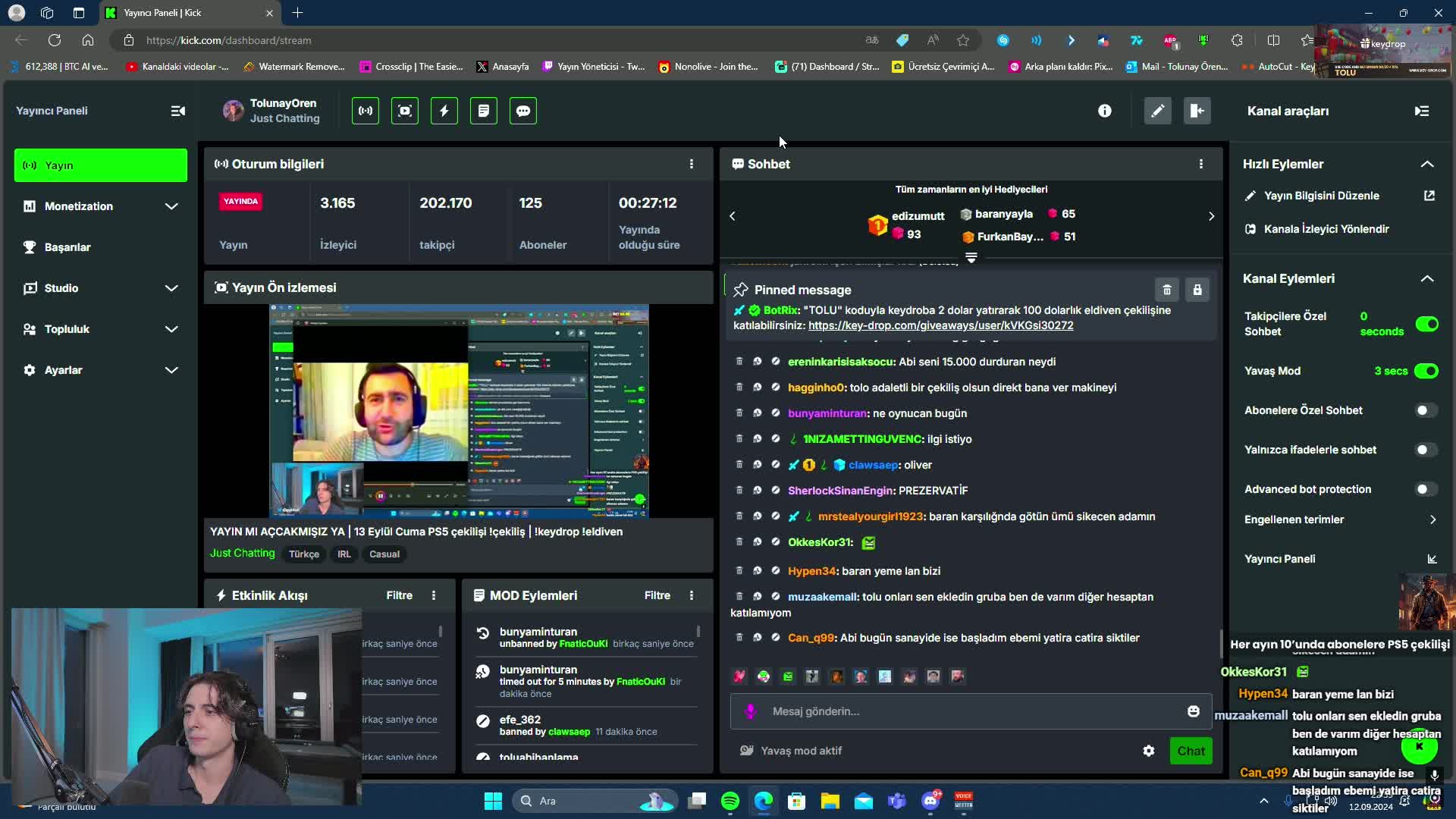Expand the Ayarlar menu
The image size is (1456, 819).
tap(100, 370)
